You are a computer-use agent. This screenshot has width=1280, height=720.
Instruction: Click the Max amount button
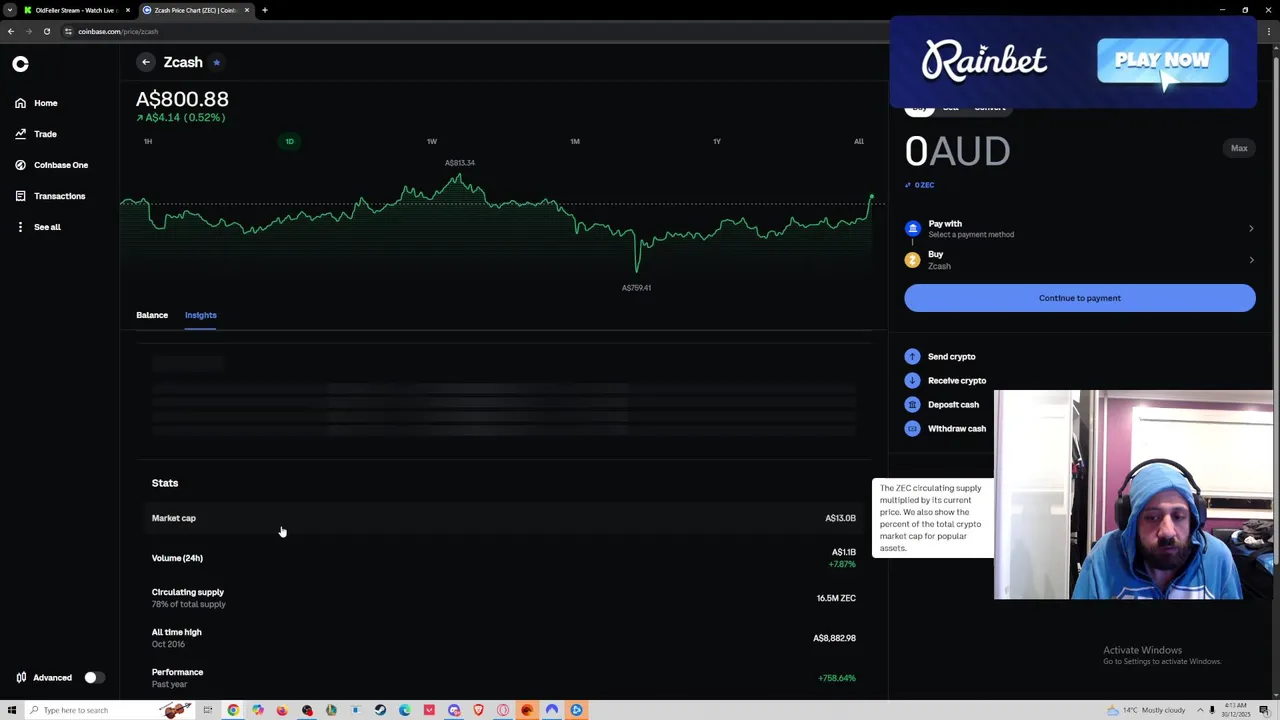click(x=1239, y=148)
